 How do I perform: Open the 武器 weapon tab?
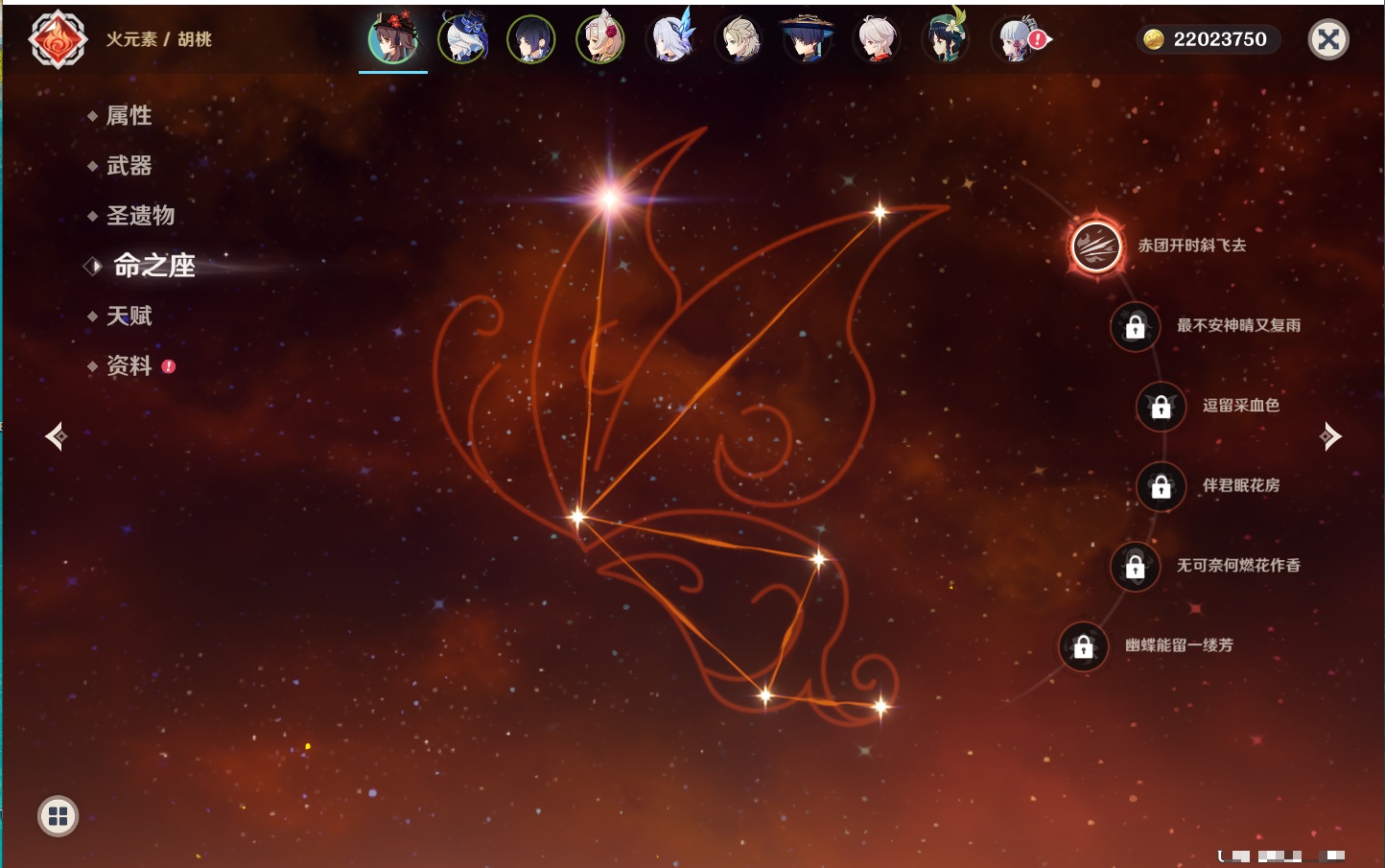tap(129, 166)
